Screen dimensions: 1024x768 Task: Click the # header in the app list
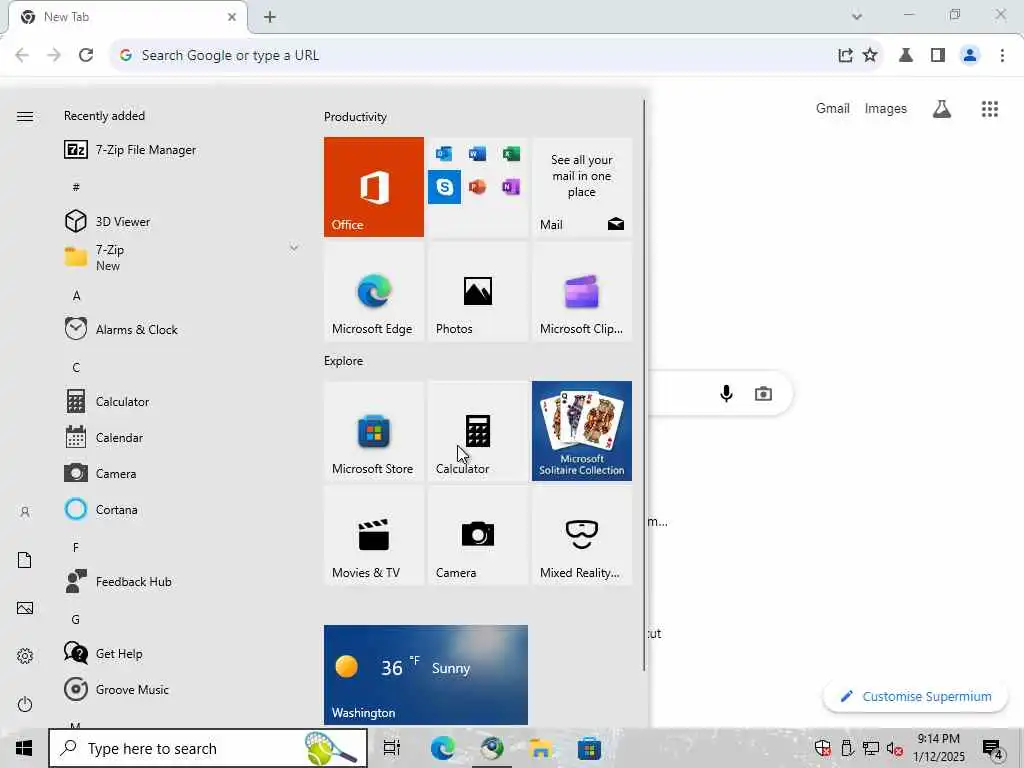[x=76, y=187]
